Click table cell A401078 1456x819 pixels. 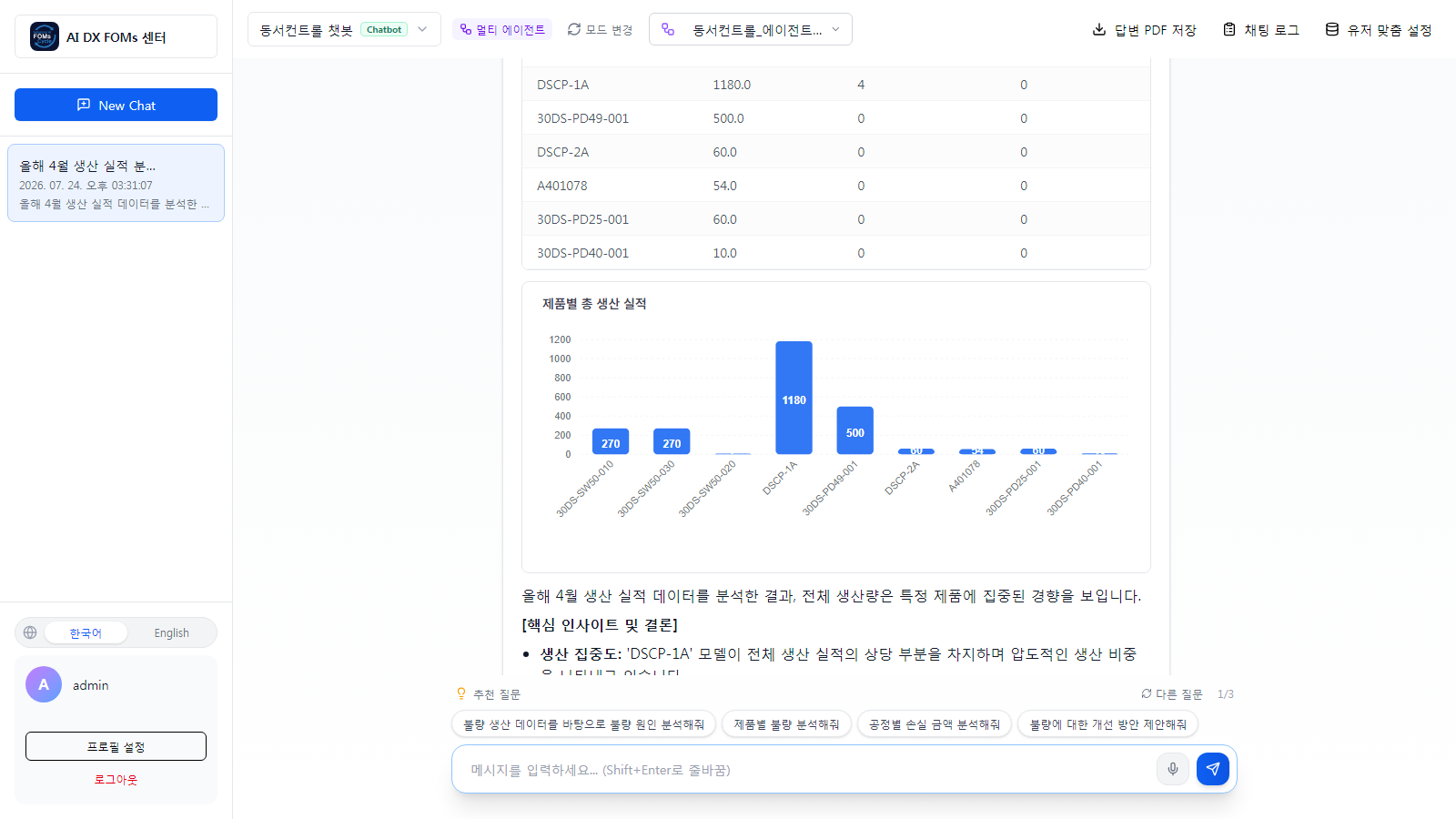[x=561, y=186]
